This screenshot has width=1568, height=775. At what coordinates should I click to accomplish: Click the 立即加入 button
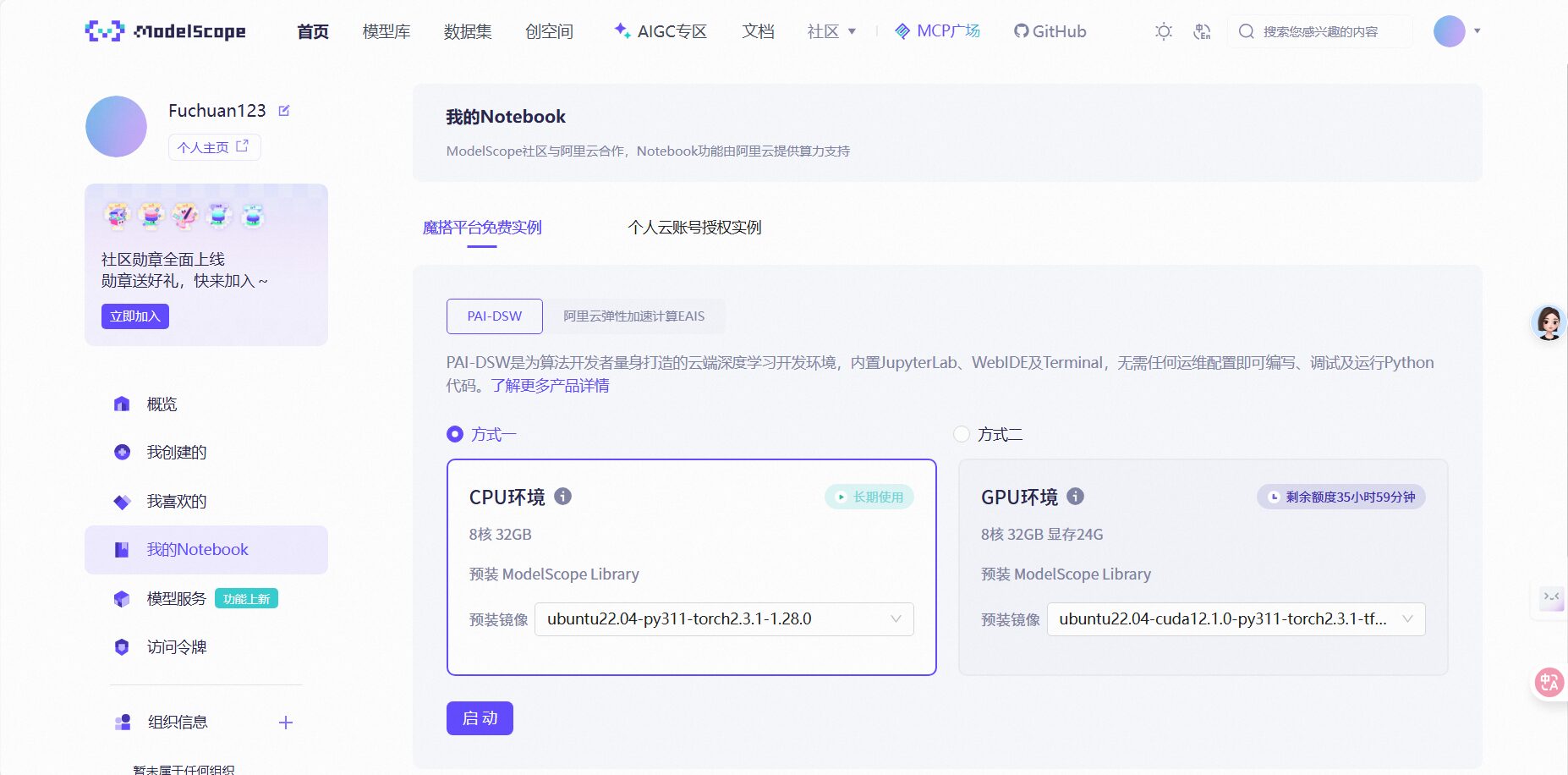[x=135, y=316]
